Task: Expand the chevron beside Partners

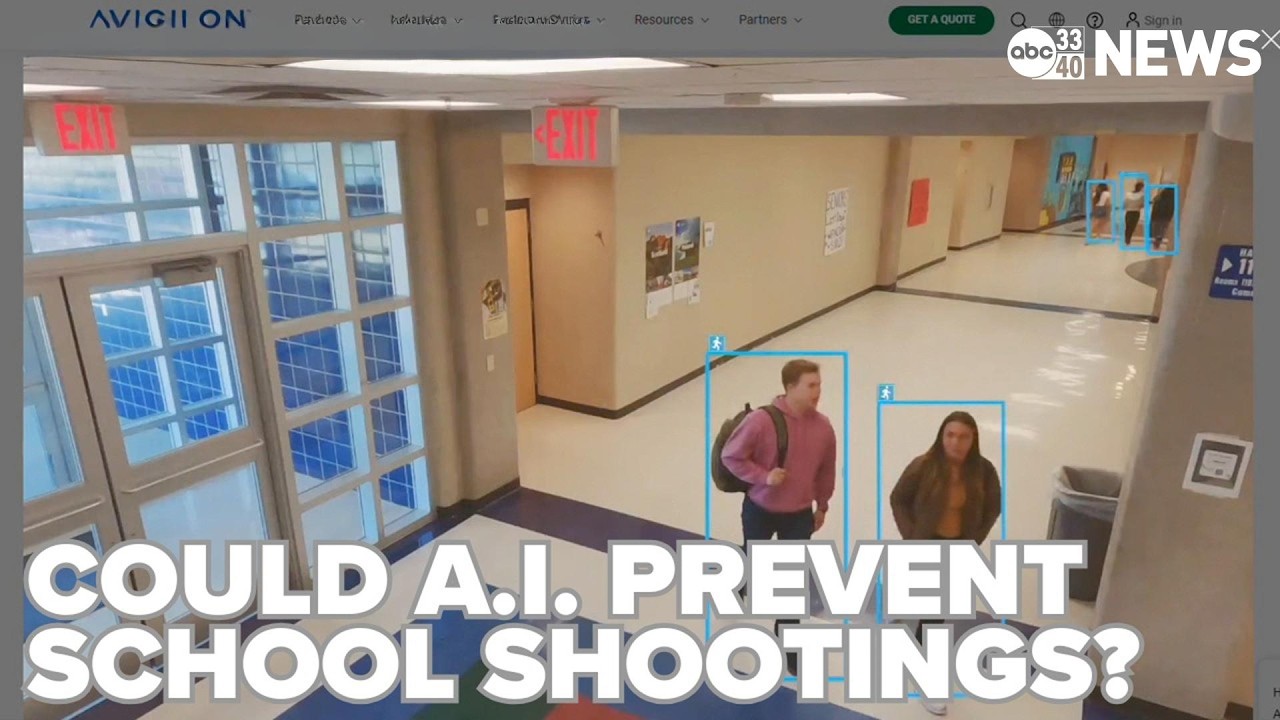Action: (x=798, y=20)
